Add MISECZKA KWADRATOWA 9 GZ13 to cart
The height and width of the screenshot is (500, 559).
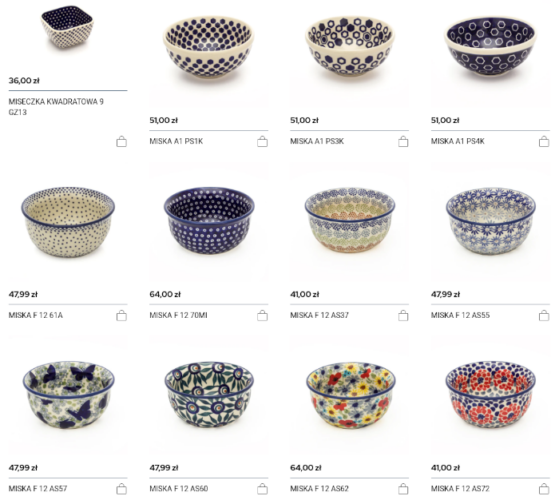[x=122, y=141]
